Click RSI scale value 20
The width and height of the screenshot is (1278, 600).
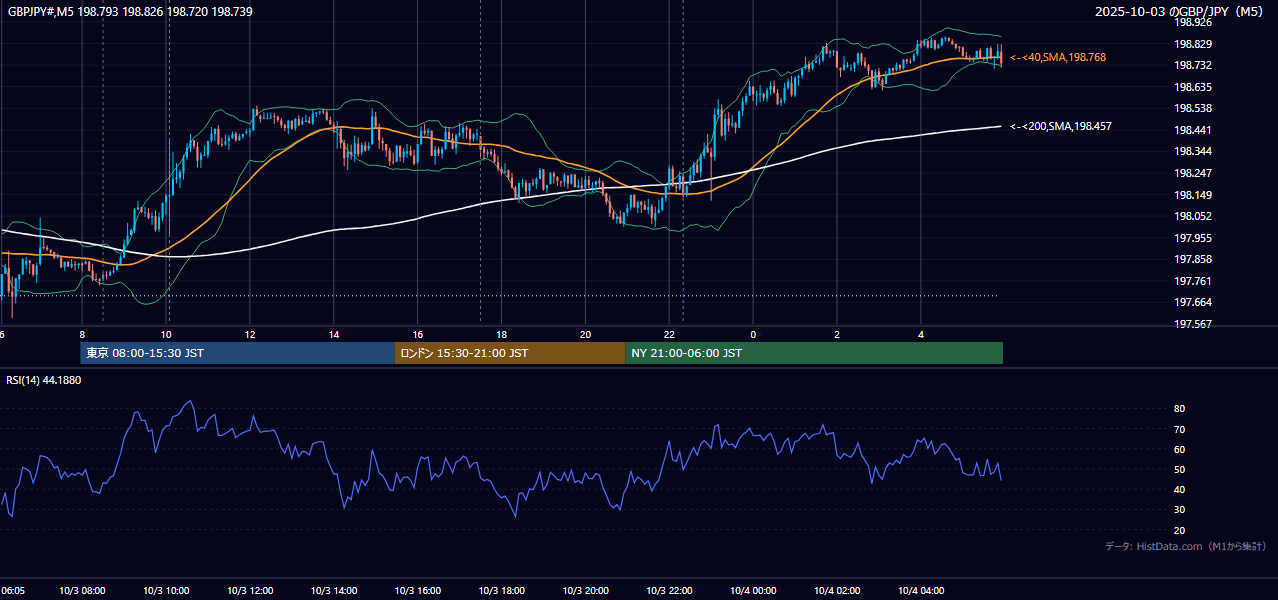click(1179, 530)
